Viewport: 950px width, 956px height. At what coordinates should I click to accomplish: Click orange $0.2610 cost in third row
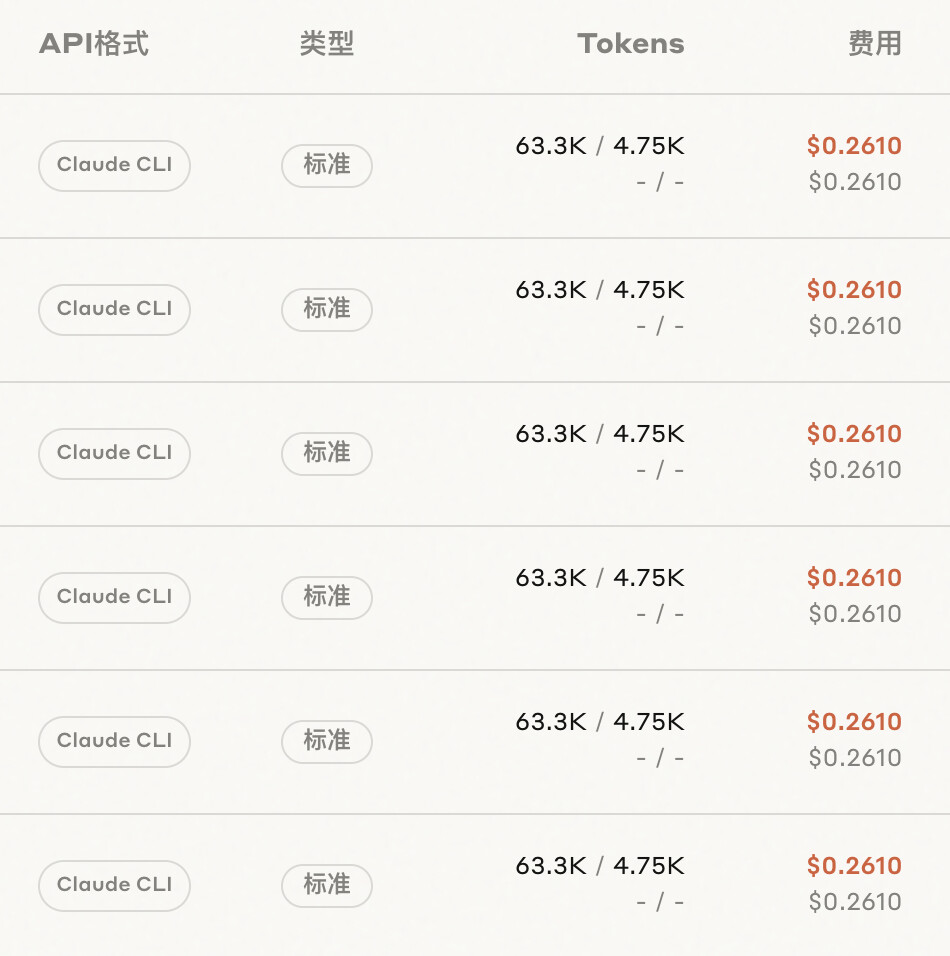pyautogui.click(x=854, y=433)
